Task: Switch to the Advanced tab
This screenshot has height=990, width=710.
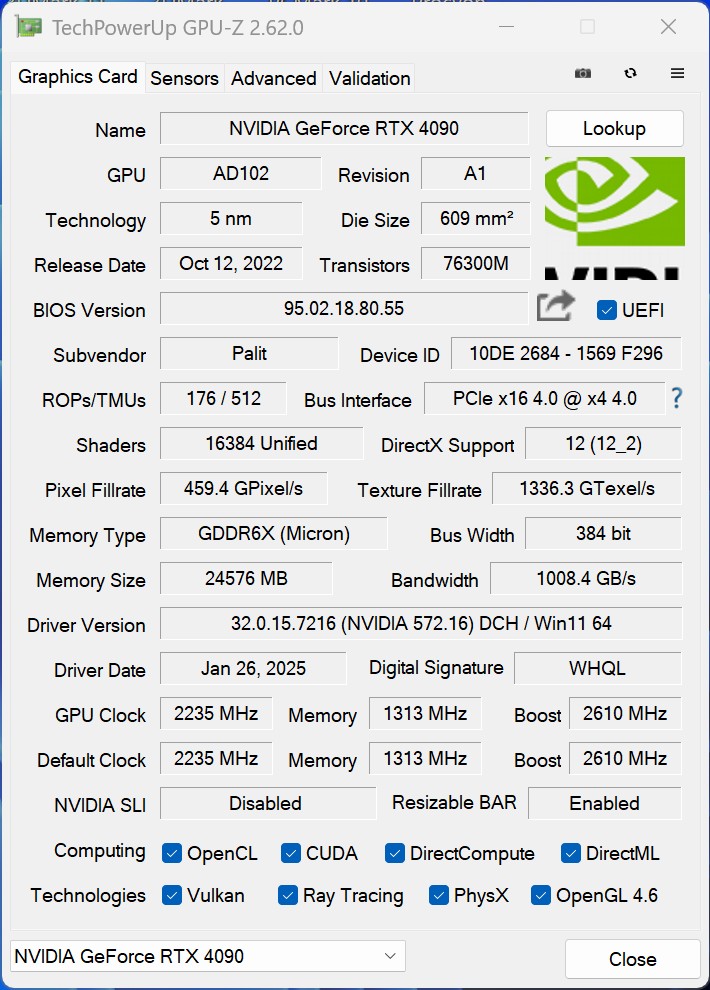Action: 273,78
